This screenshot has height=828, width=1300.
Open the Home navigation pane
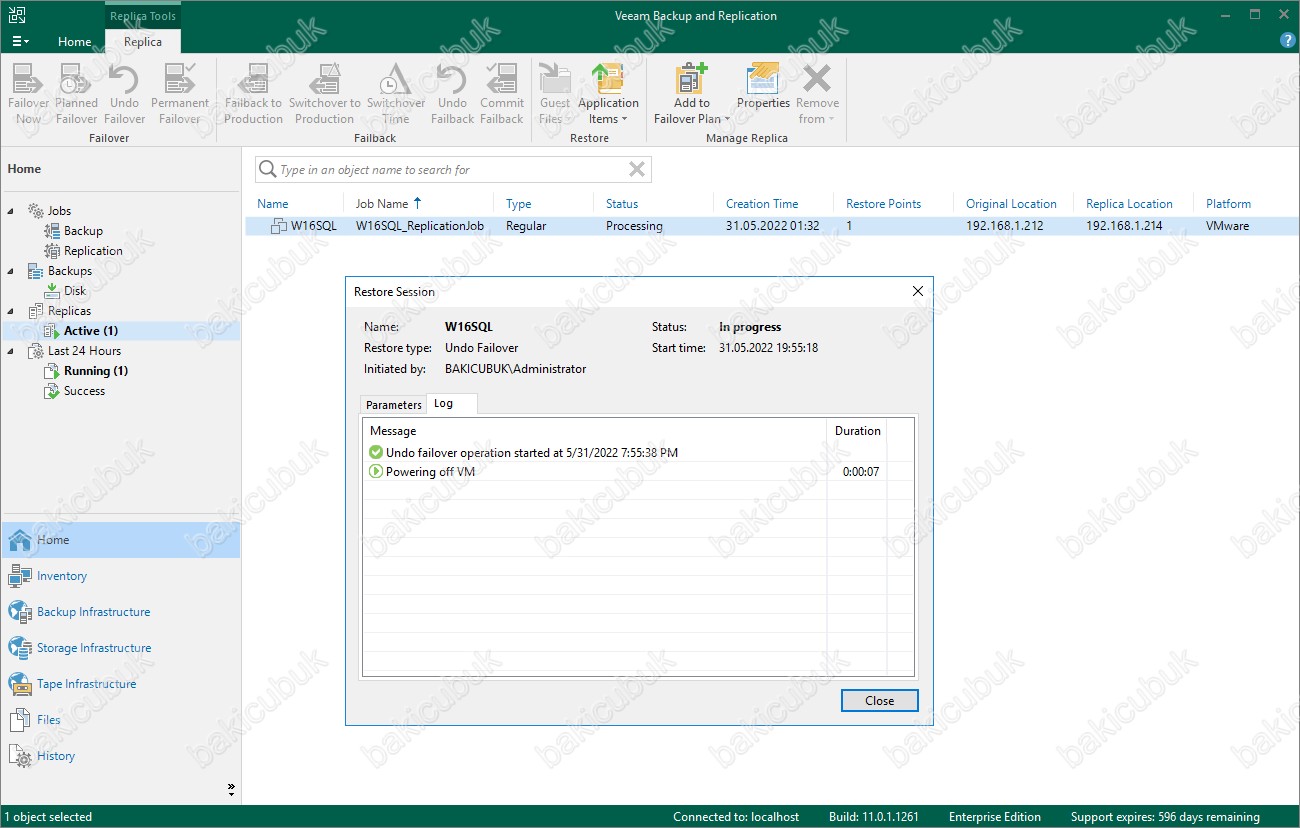coord(120,540)
